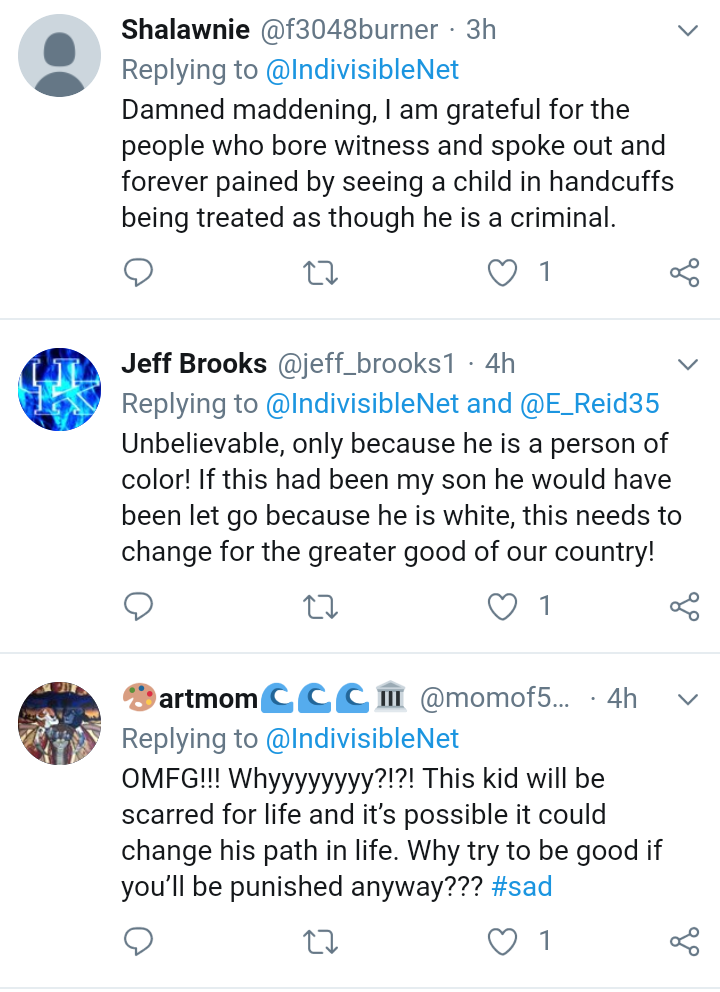Reply to artmom's tweet
The height and width of the screenshot is (992, 720).
click(138, 941)
